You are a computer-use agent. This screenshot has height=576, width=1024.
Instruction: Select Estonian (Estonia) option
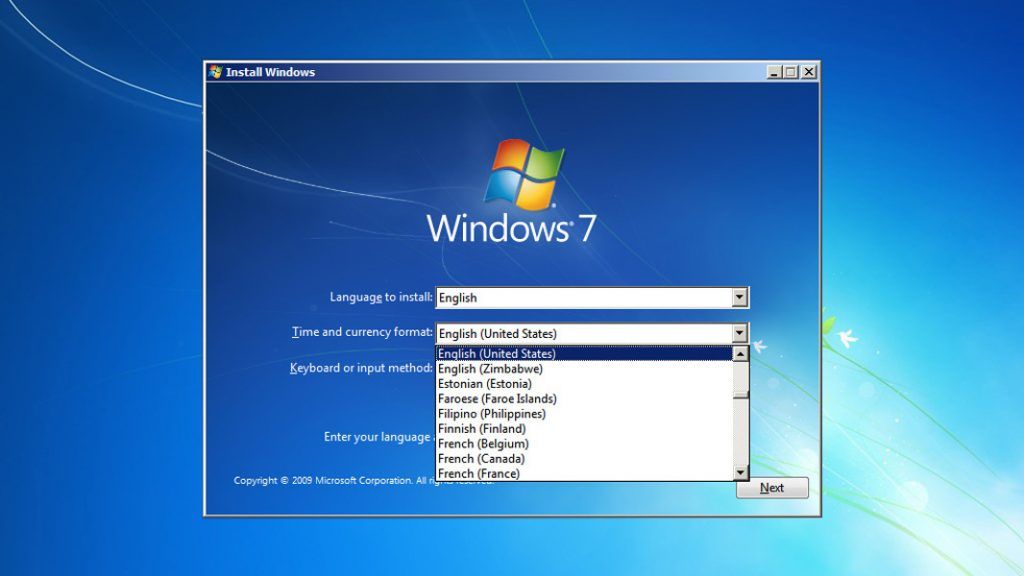tap(485, 384)
